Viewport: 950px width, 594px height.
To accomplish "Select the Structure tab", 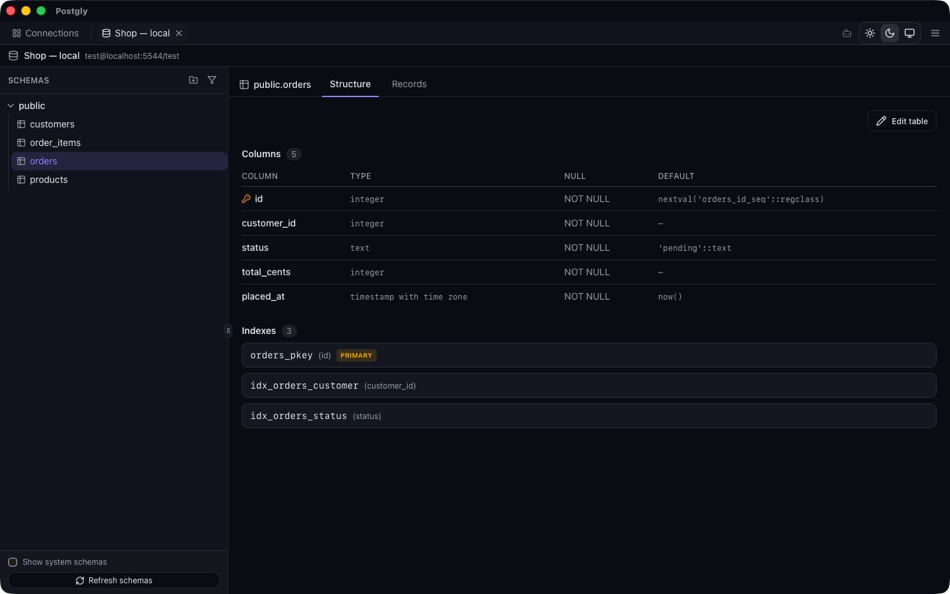I will [x=350, y=84].
